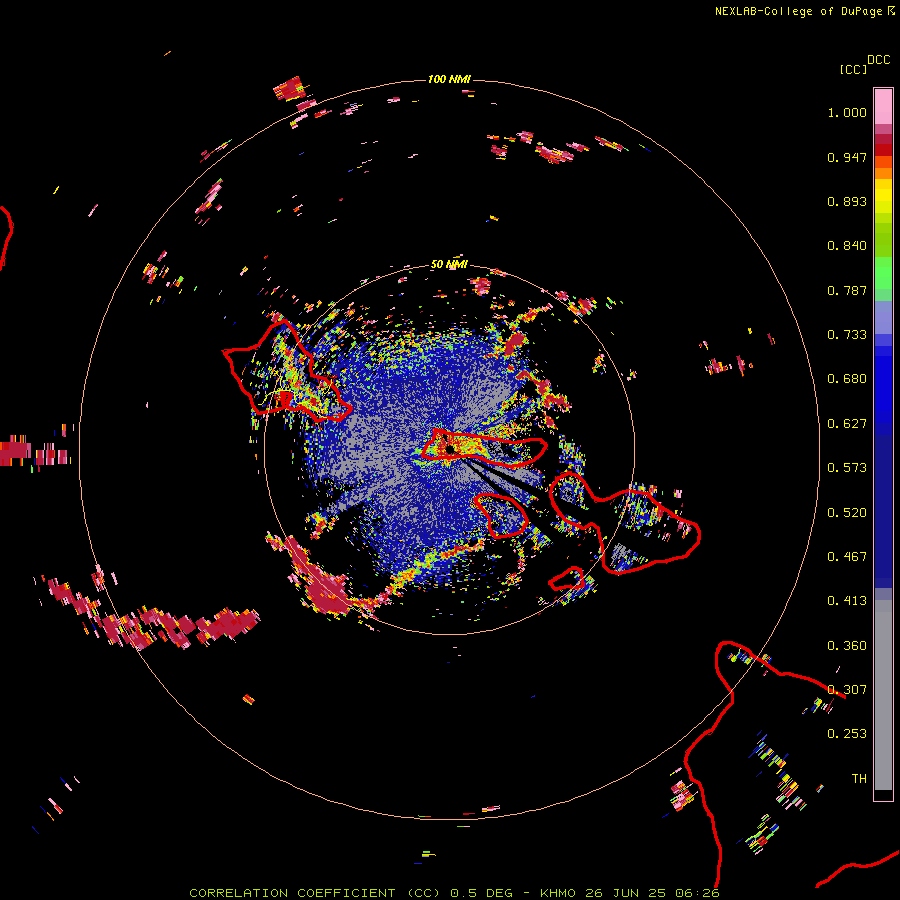Viewport: 900px width, 900px height.
Task: Click the 0.413 legend value
Action: [847, 601]
